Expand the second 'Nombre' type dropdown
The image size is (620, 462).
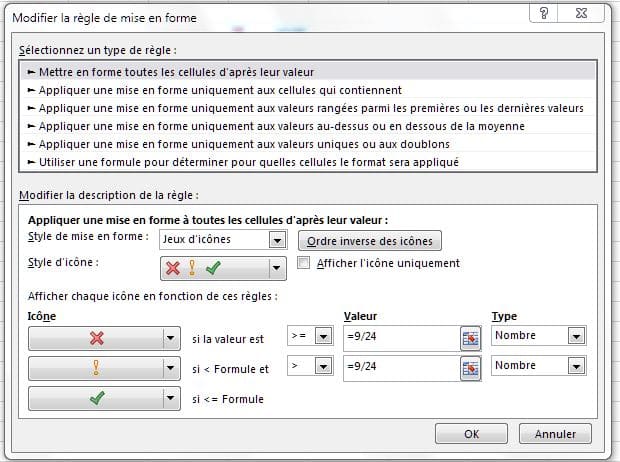[575, 367]
